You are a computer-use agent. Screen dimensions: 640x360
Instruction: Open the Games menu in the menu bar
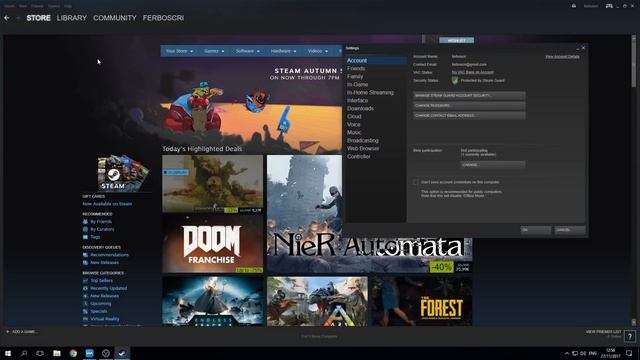(54, 6)
